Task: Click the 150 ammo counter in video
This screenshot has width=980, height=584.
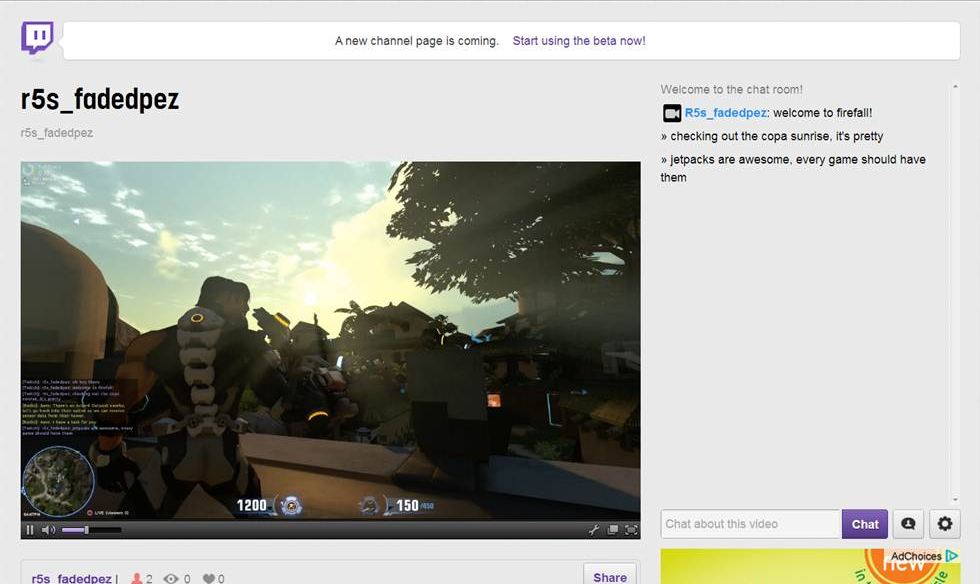Action: coord(408,505)
